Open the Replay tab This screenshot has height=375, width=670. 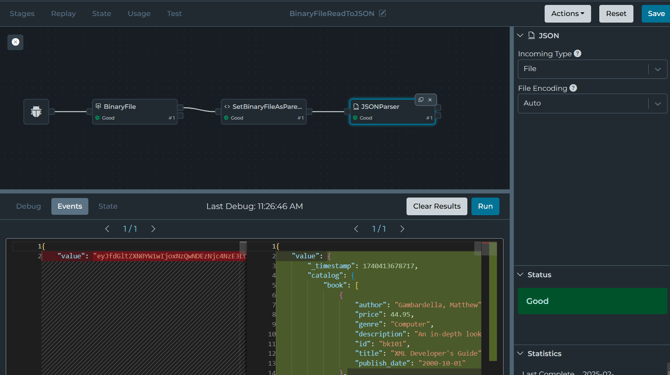pyautogui.click(x=63, y=14)
